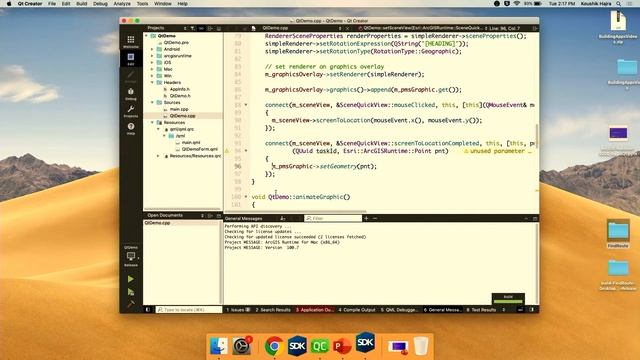Open Chrome from the Dock
Viewport: 640px width, 360px height.
pos(274,346)
